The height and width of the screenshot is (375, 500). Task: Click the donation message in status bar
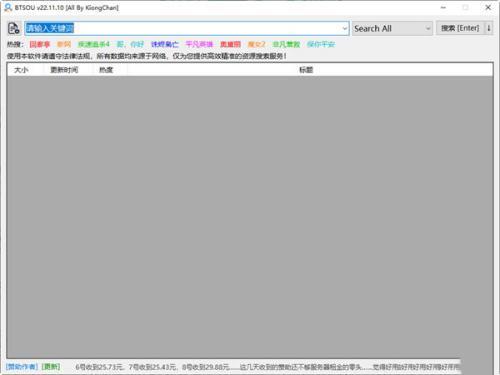tap(267, 367)
